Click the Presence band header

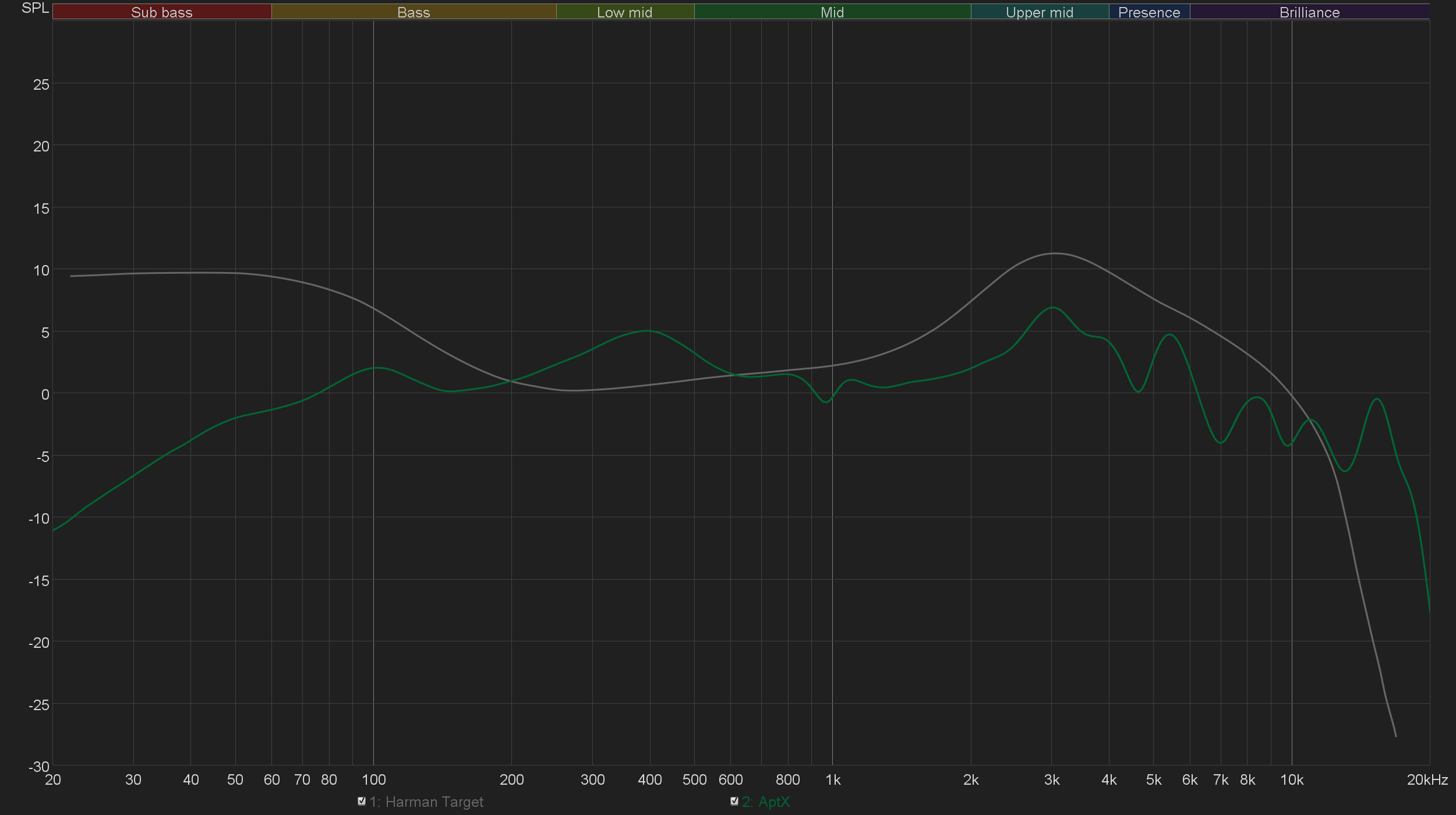(1148, 12)
